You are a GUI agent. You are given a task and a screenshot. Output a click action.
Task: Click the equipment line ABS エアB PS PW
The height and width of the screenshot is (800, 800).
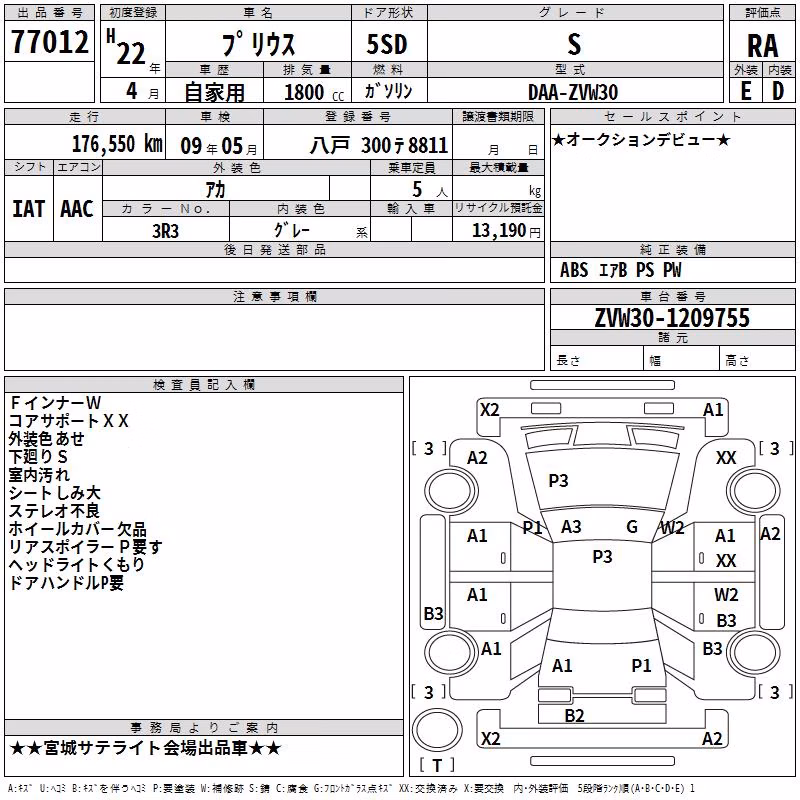coord(620,270)
